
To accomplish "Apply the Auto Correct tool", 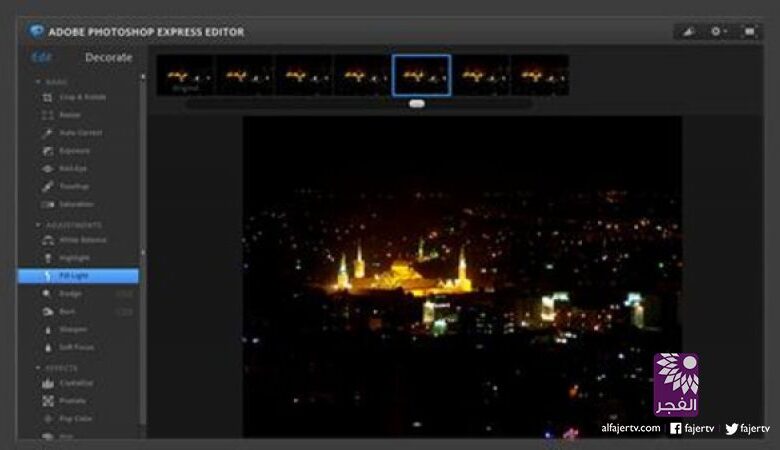I will 82,133.
